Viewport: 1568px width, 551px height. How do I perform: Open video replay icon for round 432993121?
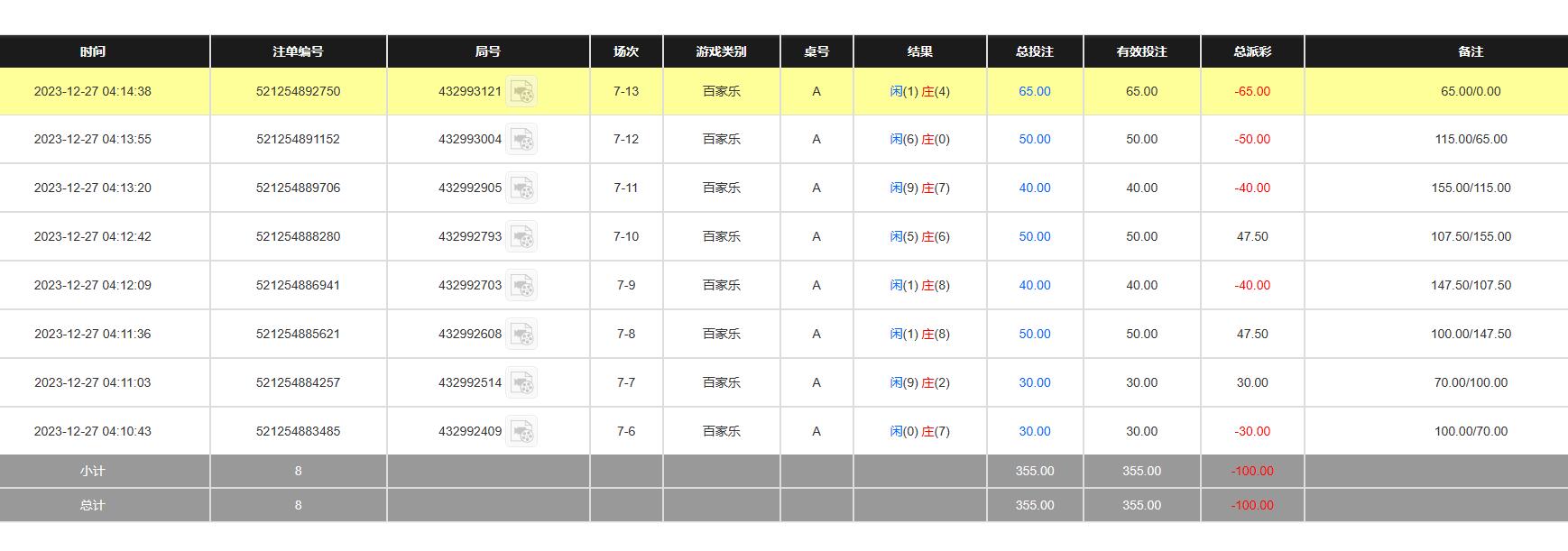click(x=521, y=92)
